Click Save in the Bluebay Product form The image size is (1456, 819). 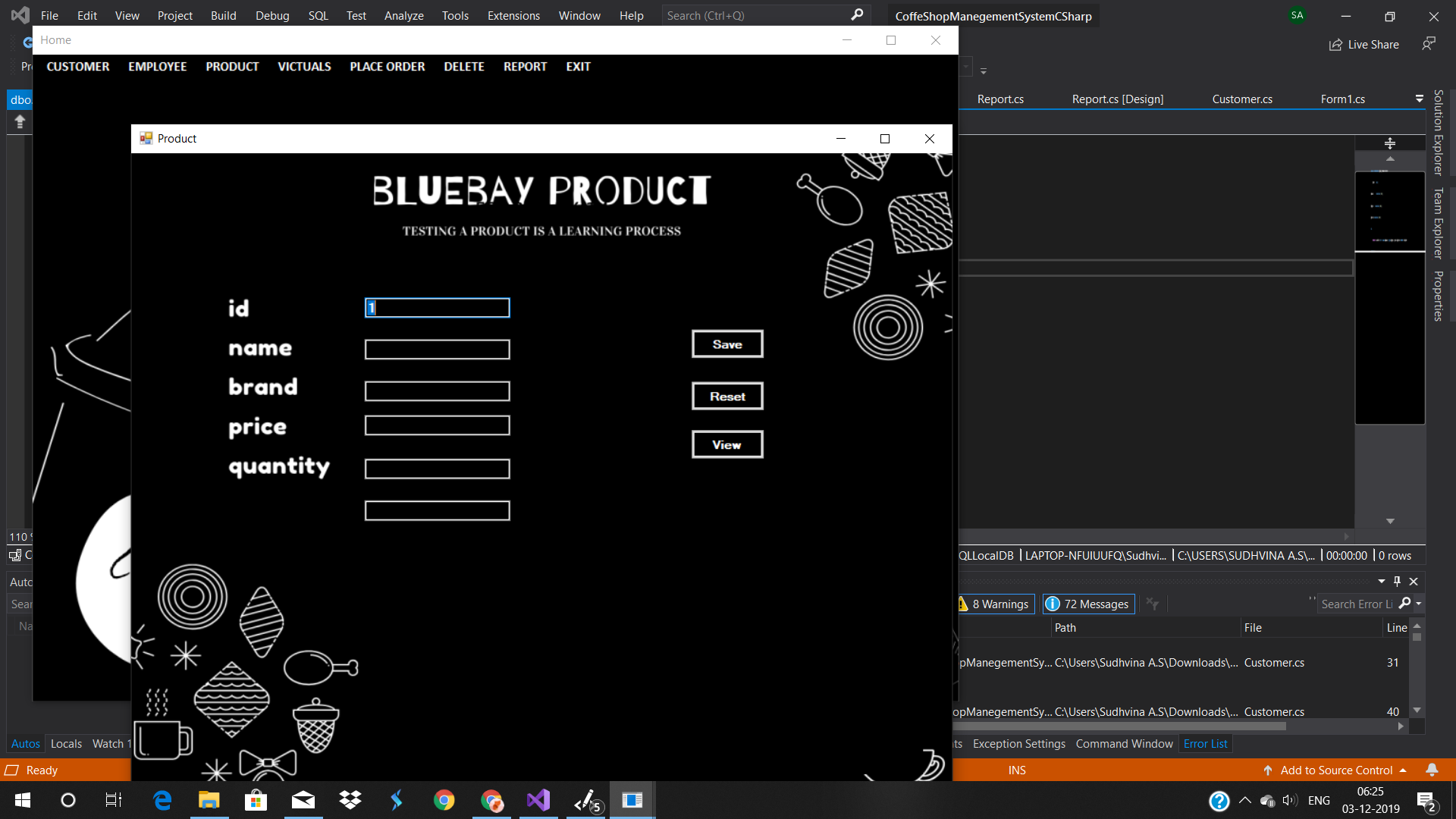point(726,344)
